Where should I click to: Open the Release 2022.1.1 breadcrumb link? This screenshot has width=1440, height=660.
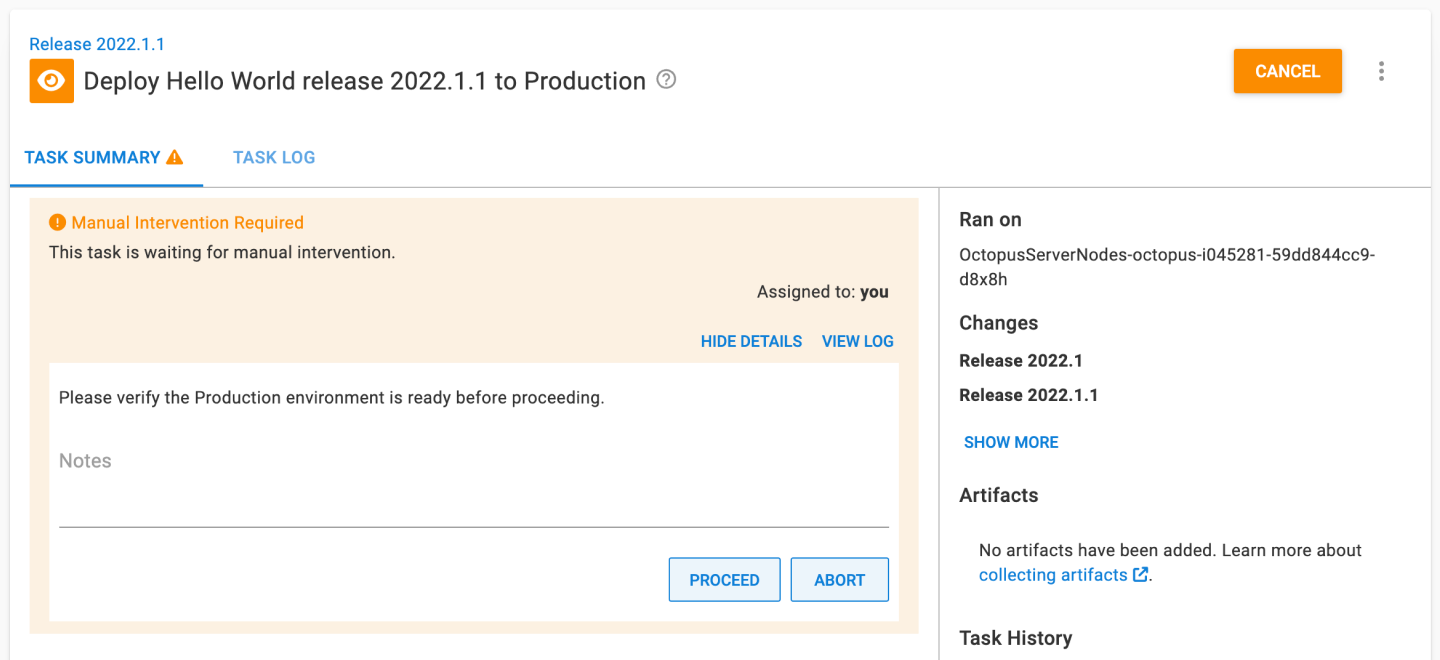97,44
